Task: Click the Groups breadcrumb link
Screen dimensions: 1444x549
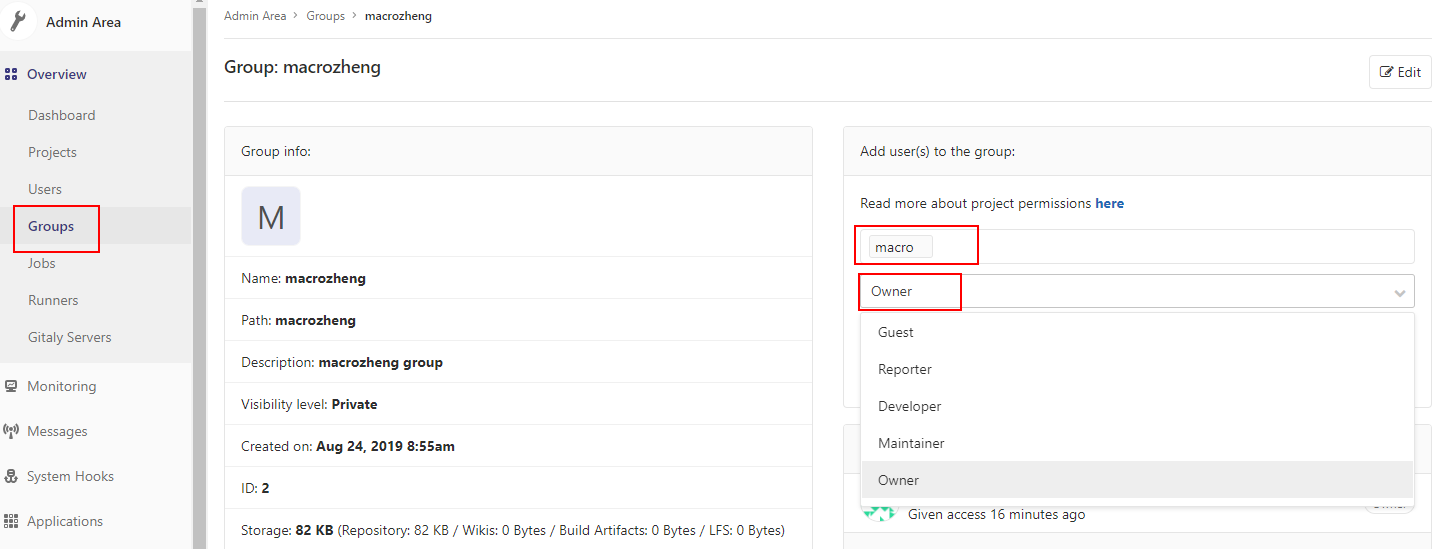Action: click(x=325, y=16)
